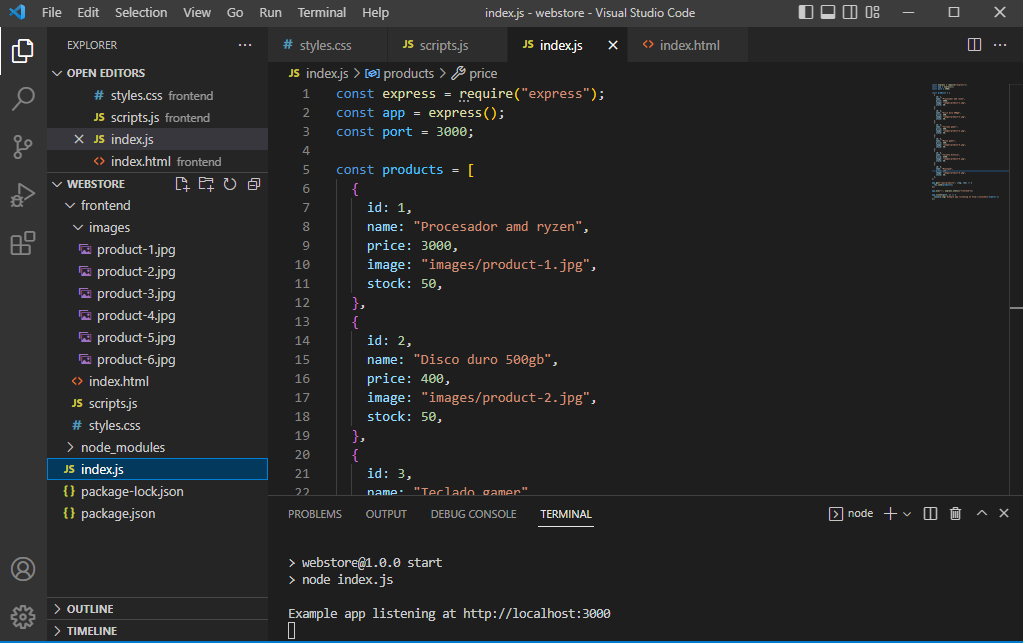Toggle secondary side bar layout icon
1023x643 pixels.
tap(849, 12)
